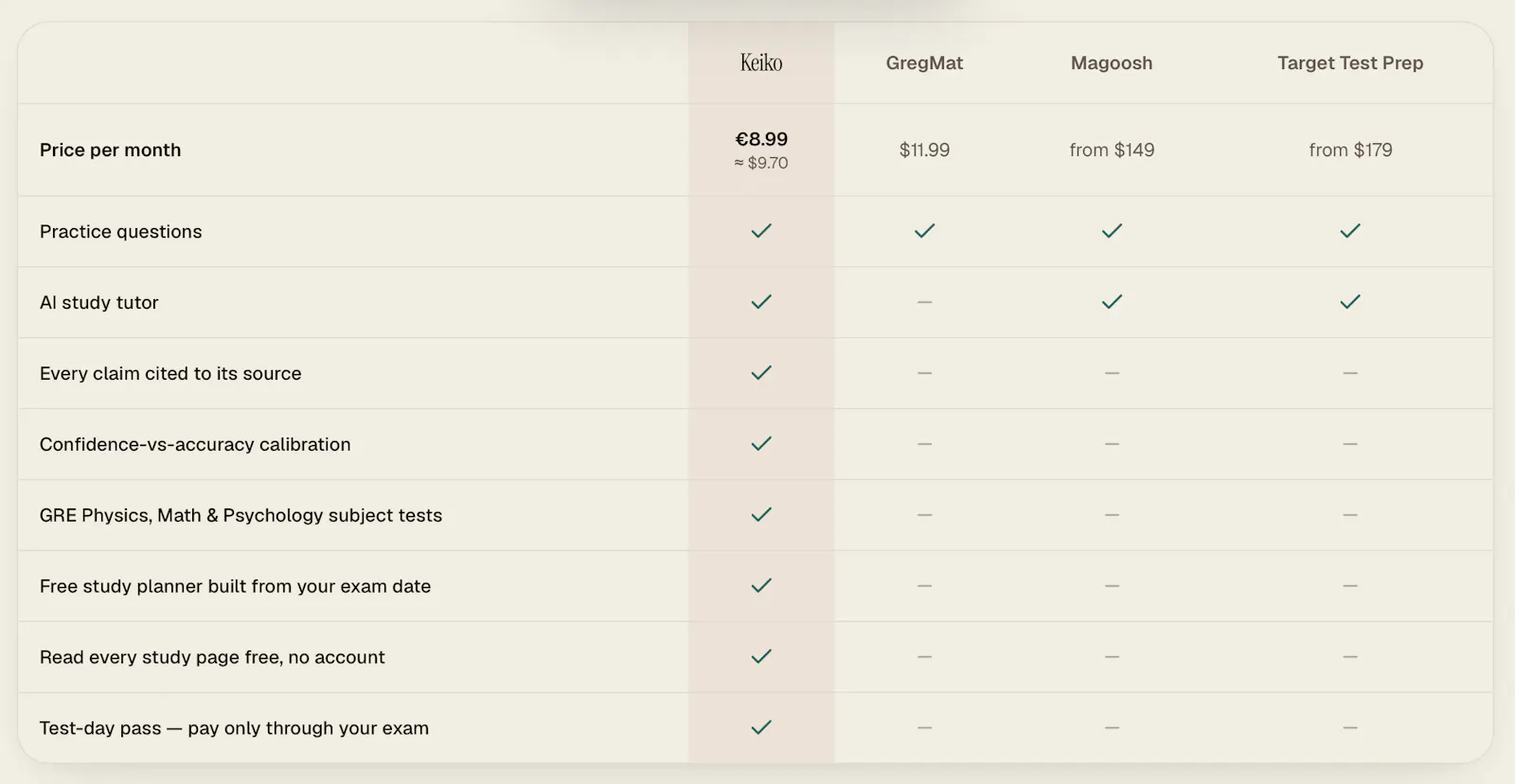Click 'Read every study page free, no account'

pos(212,657)
